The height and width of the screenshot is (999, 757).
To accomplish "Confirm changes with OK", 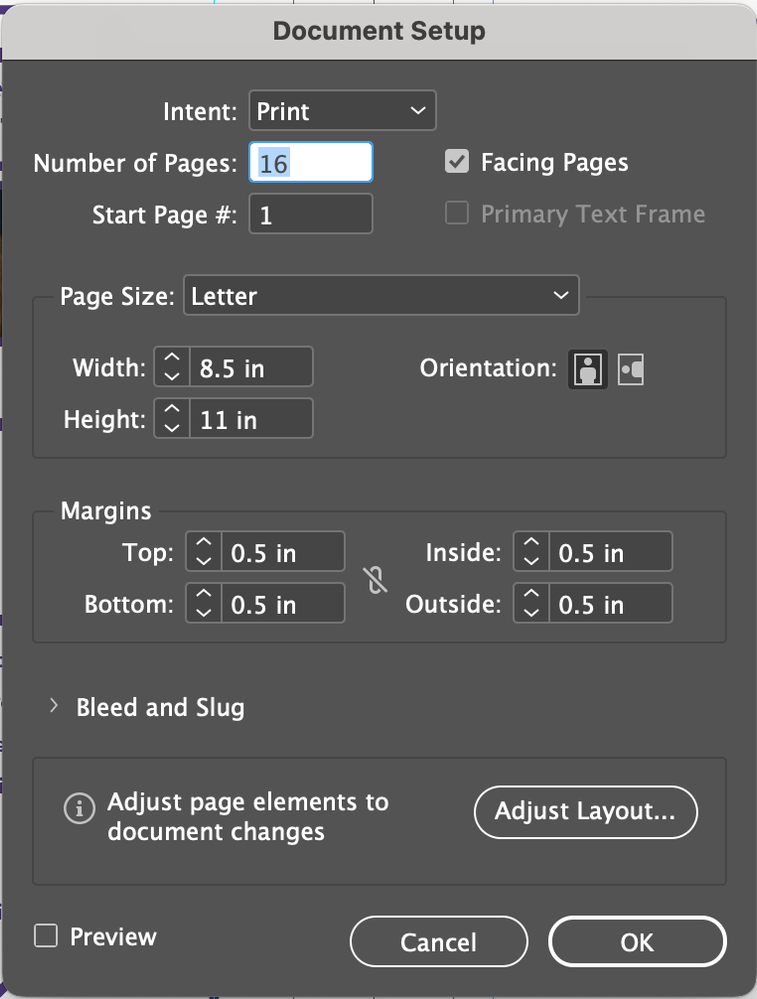I will tap(636, 941).
